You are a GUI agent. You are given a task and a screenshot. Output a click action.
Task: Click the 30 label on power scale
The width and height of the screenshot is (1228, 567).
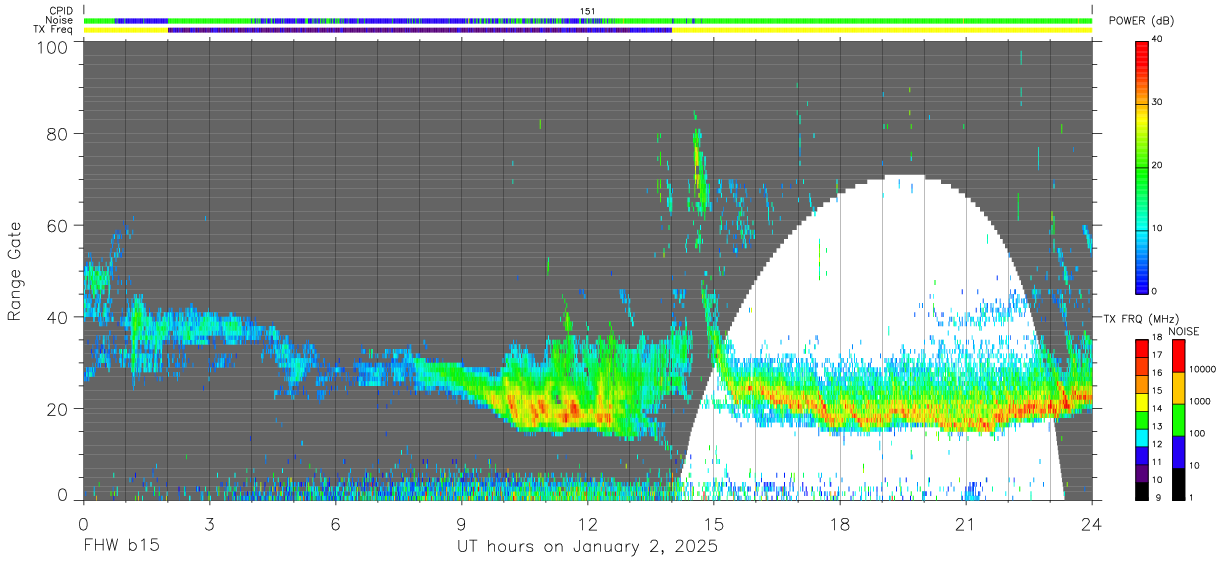[1158, 103]
